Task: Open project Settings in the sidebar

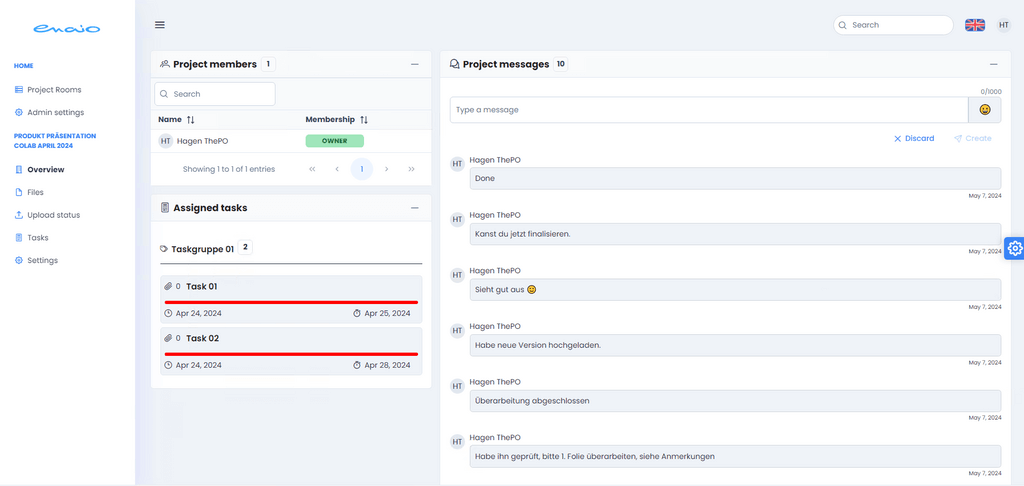Action: tap(37, 260)
